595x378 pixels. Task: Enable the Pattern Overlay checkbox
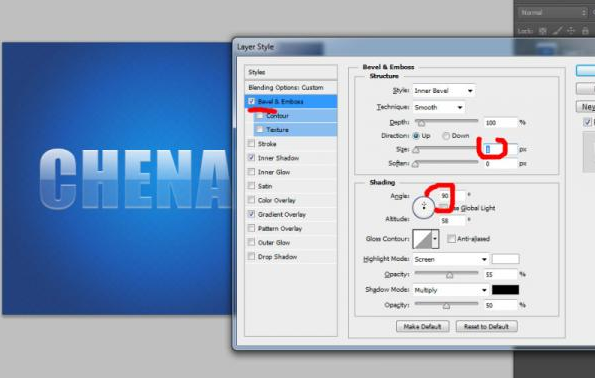pyautogui.click(x=251, y=228)
